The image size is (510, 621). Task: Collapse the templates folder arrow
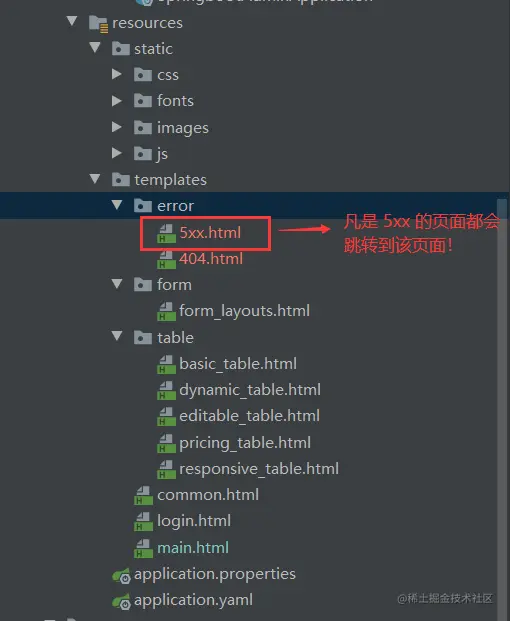click(x=95, y=179)
